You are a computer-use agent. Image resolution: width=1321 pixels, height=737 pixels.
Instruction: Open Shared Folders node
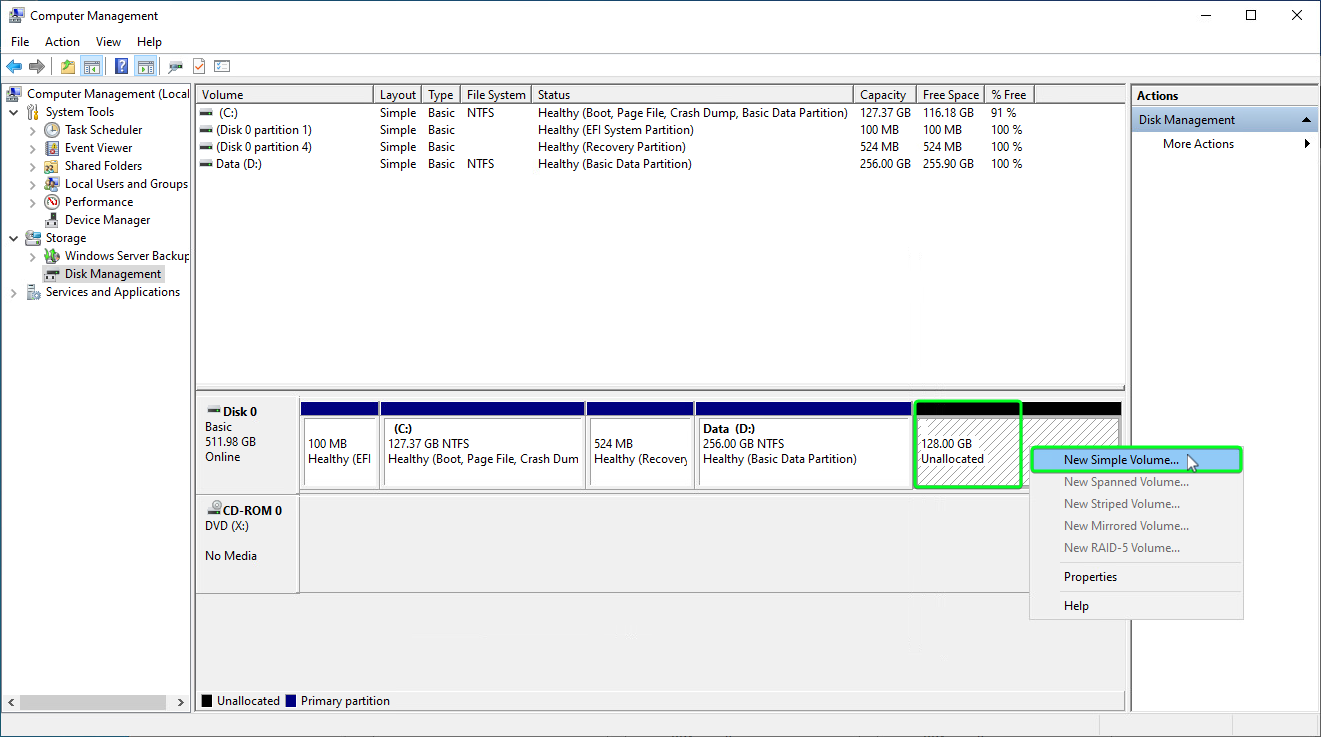point(103,166)
